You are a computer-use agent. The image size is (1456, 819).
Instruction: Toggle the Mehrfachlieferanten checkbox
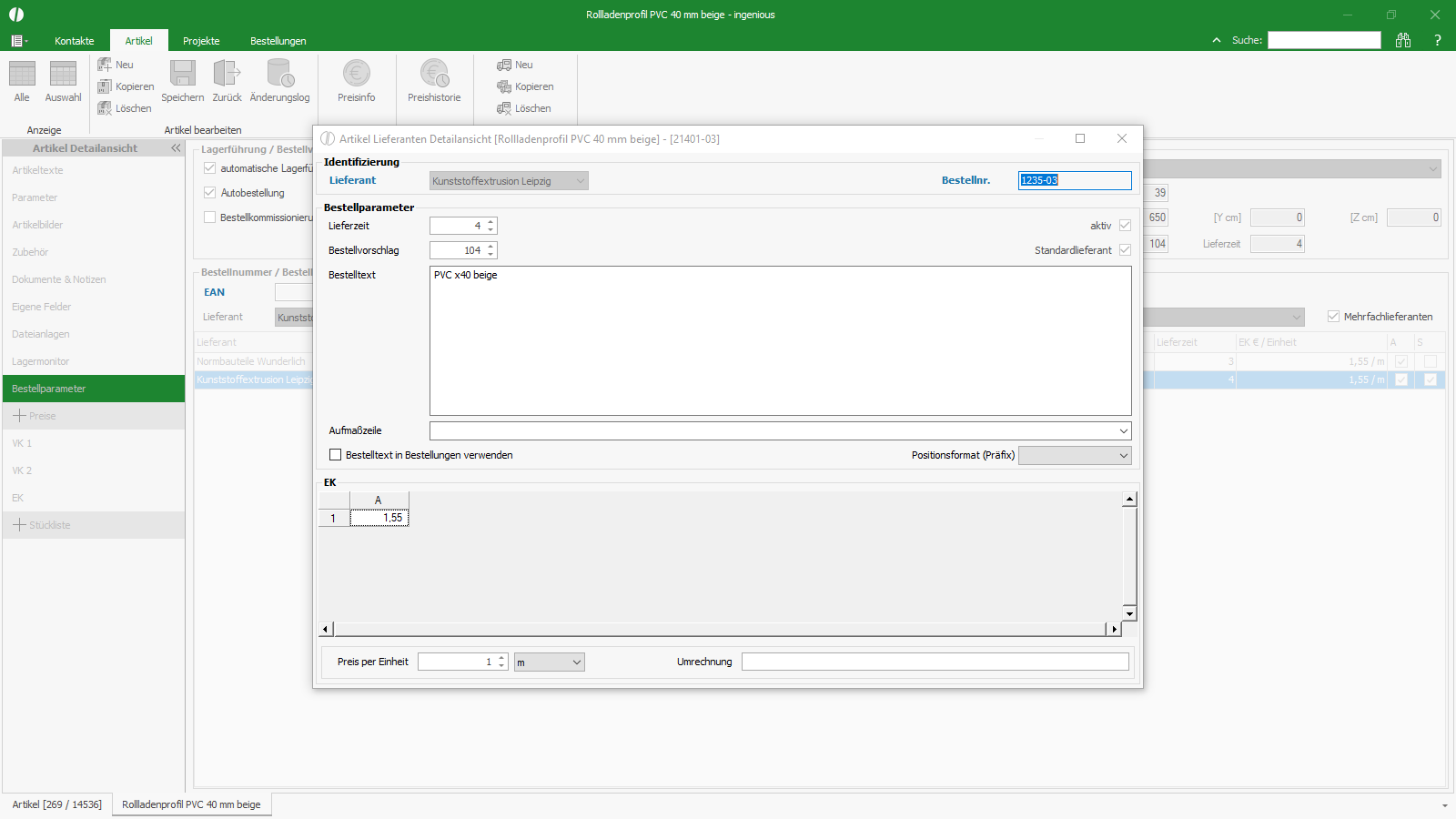[1333, 317]
